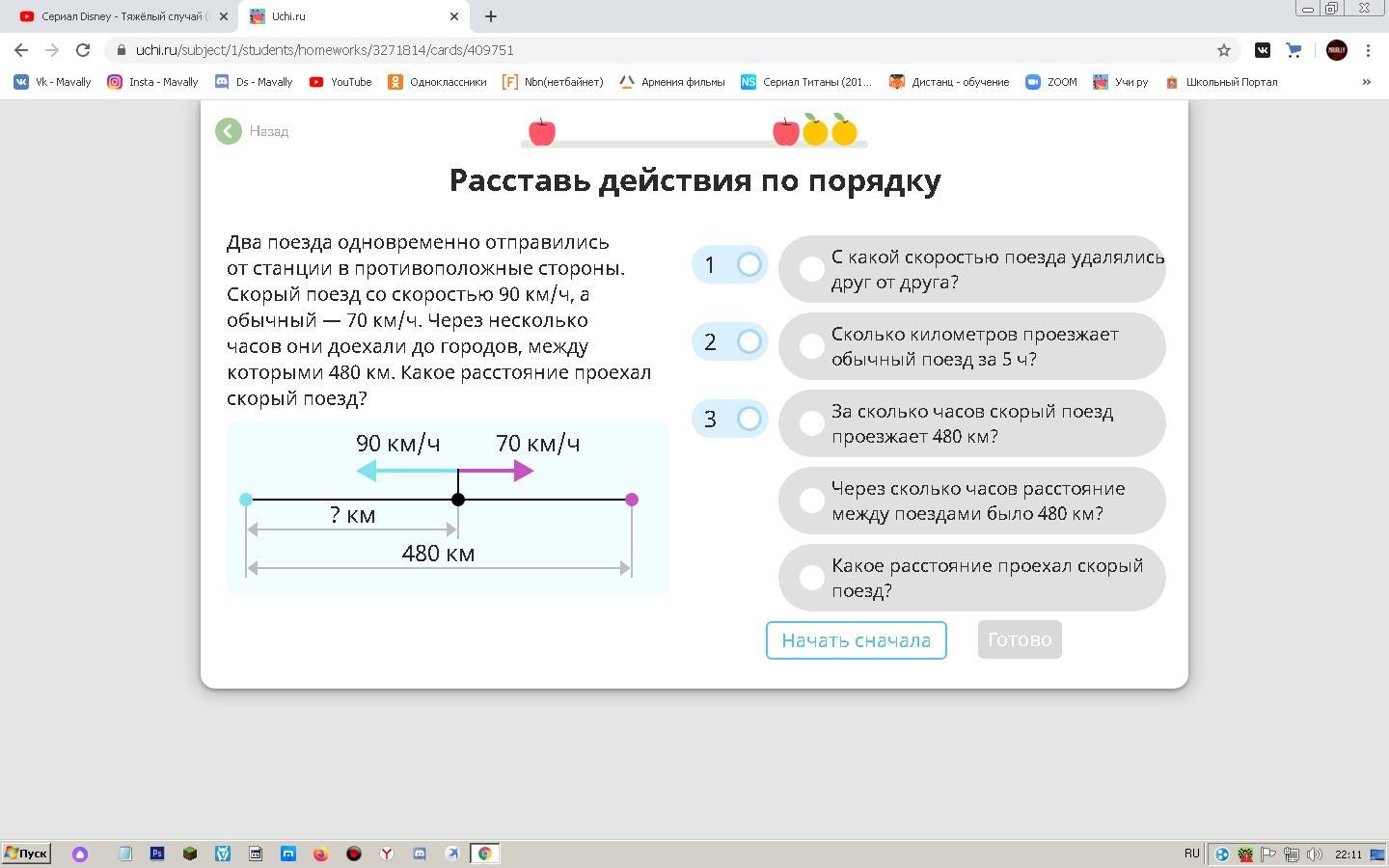
Task: Show more bookmarks with the double chevron
Action: pyautogui.click(x=1366, y=82)
